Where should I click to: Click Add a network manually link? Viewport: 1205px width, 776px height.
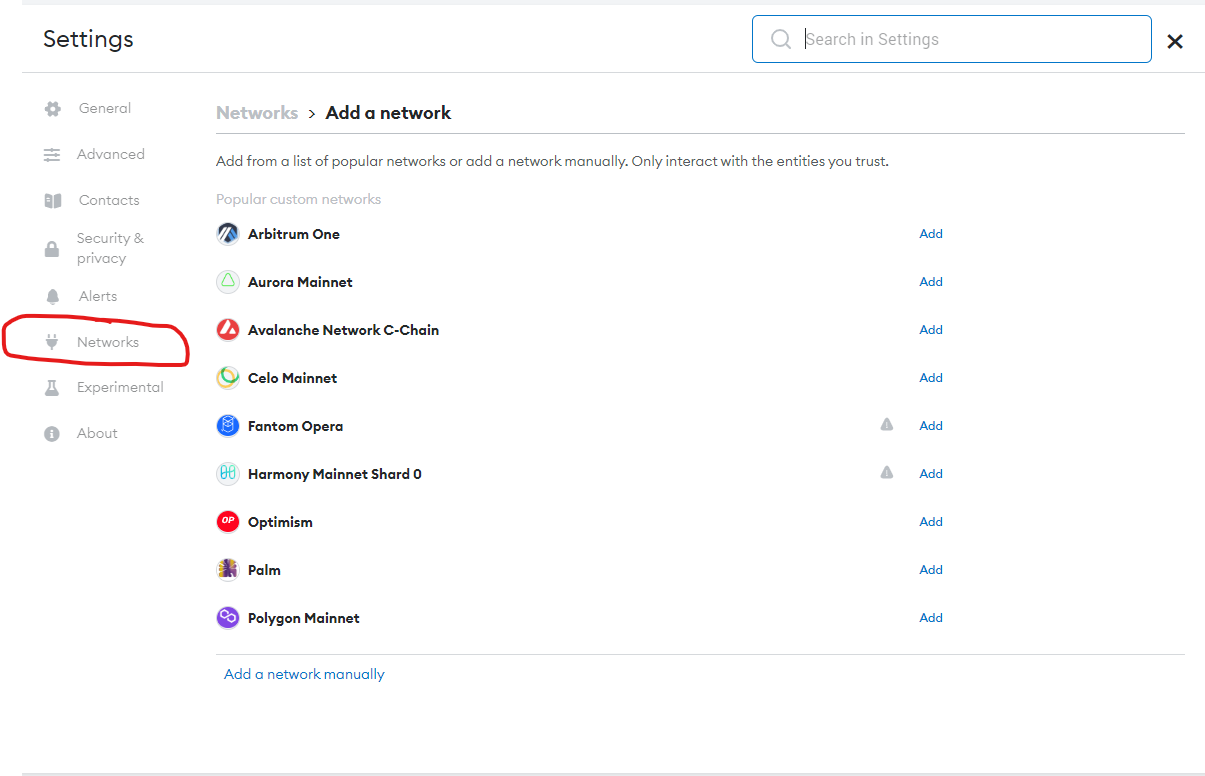click(304, 674)
